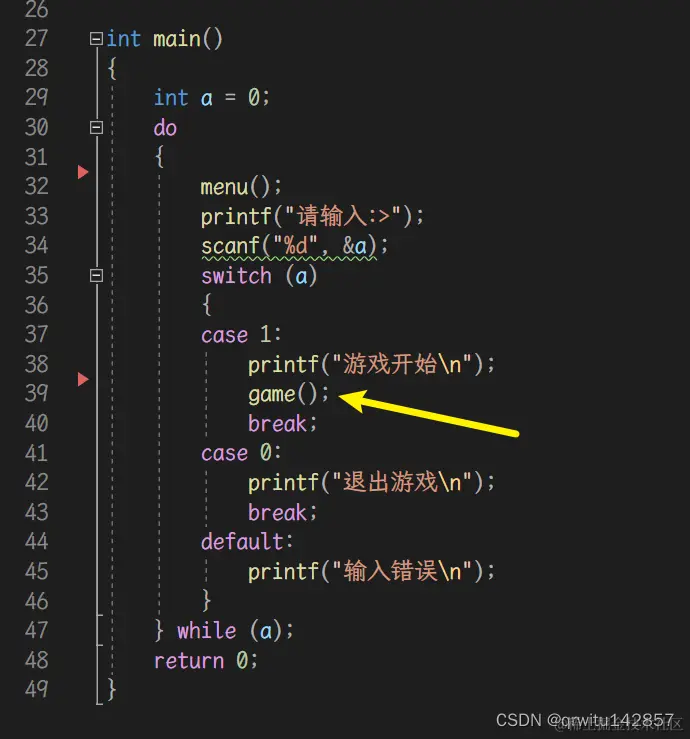Viewport: 690px width, 739px height.
Task: Click line number 45 in gutter
Action: pos(36,571)
